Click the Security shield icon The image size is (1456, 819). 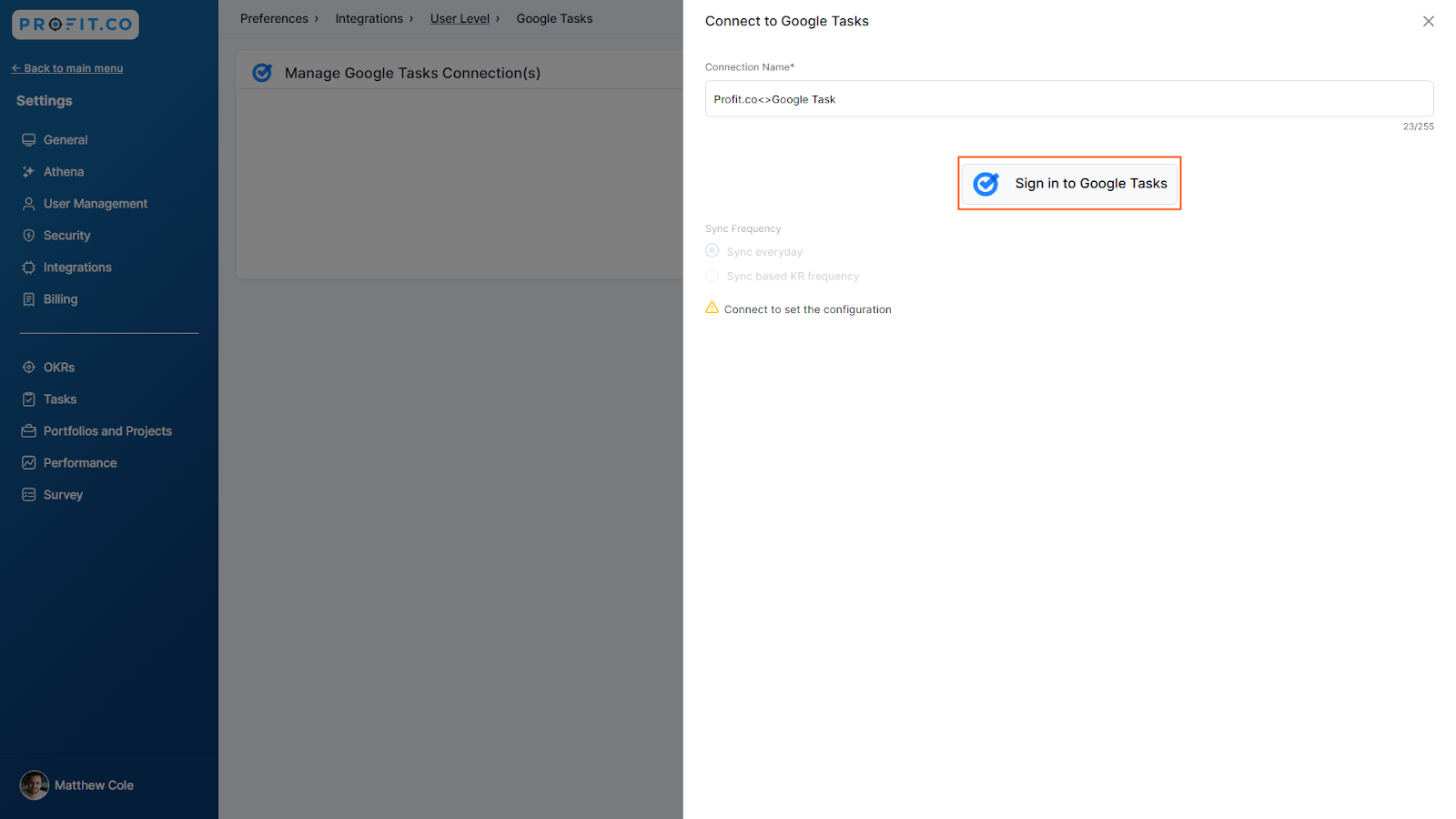point(29,236)
